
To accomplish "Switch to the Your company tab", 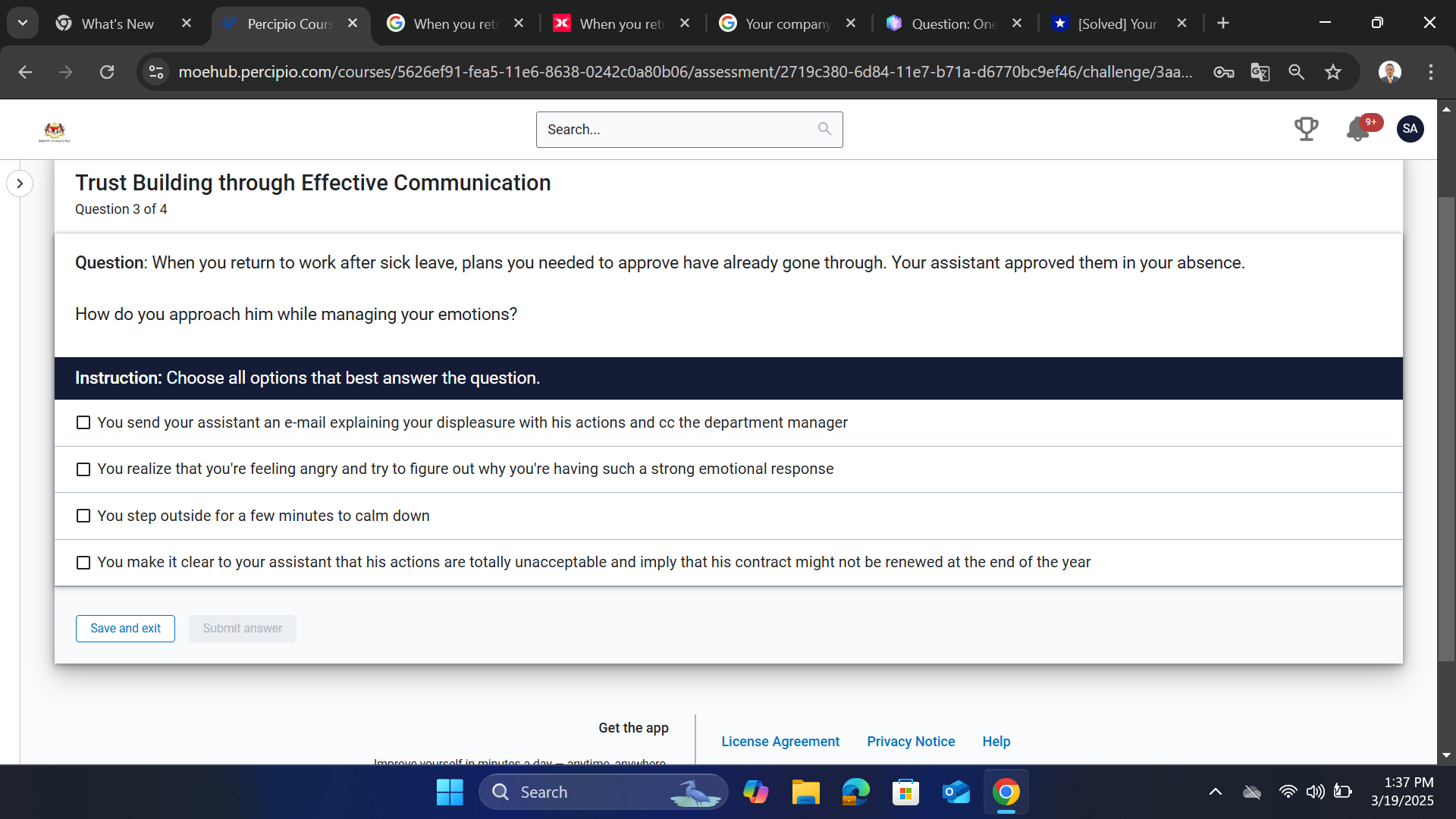I will pos(787,24).
